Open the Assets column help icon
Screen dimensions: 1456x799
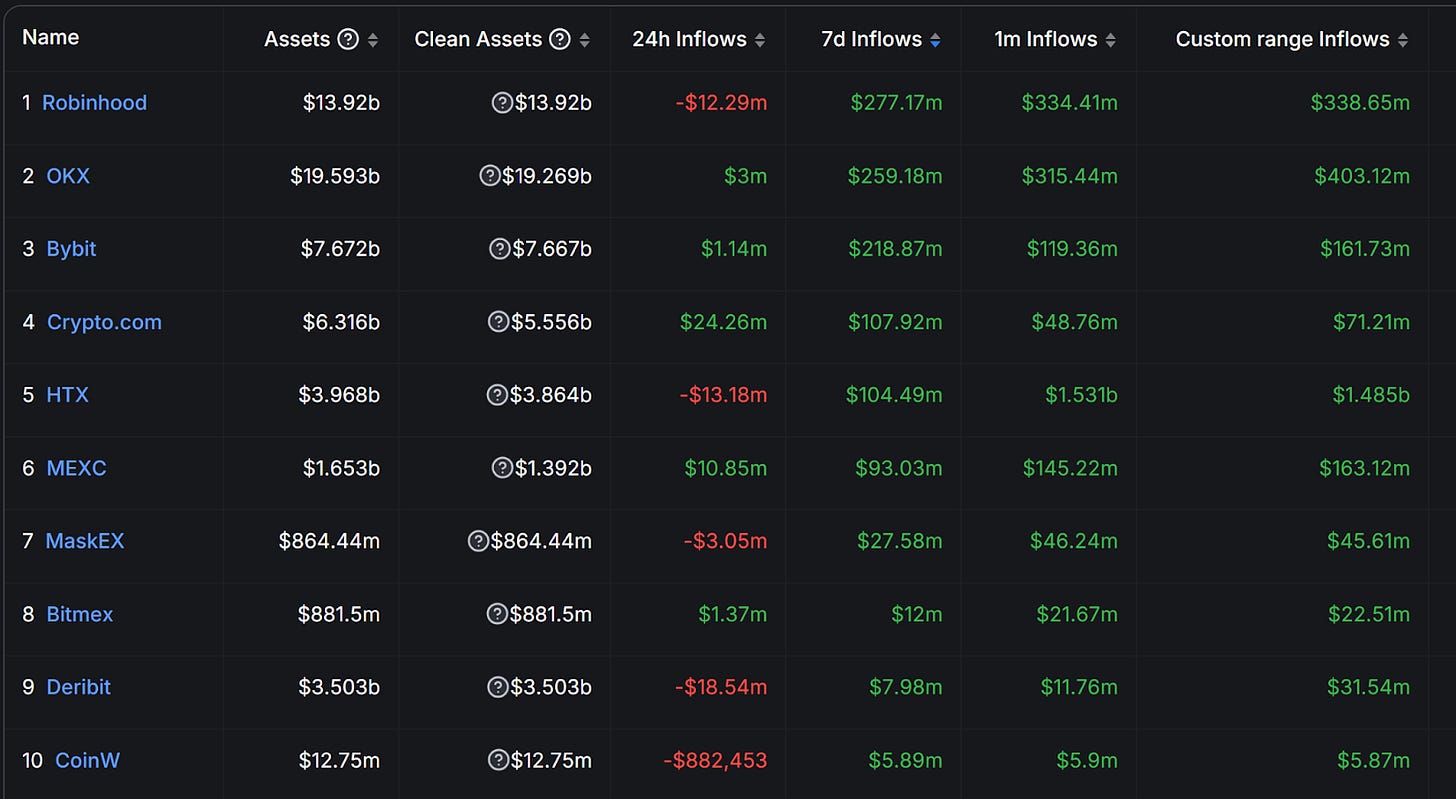[348, 39]
